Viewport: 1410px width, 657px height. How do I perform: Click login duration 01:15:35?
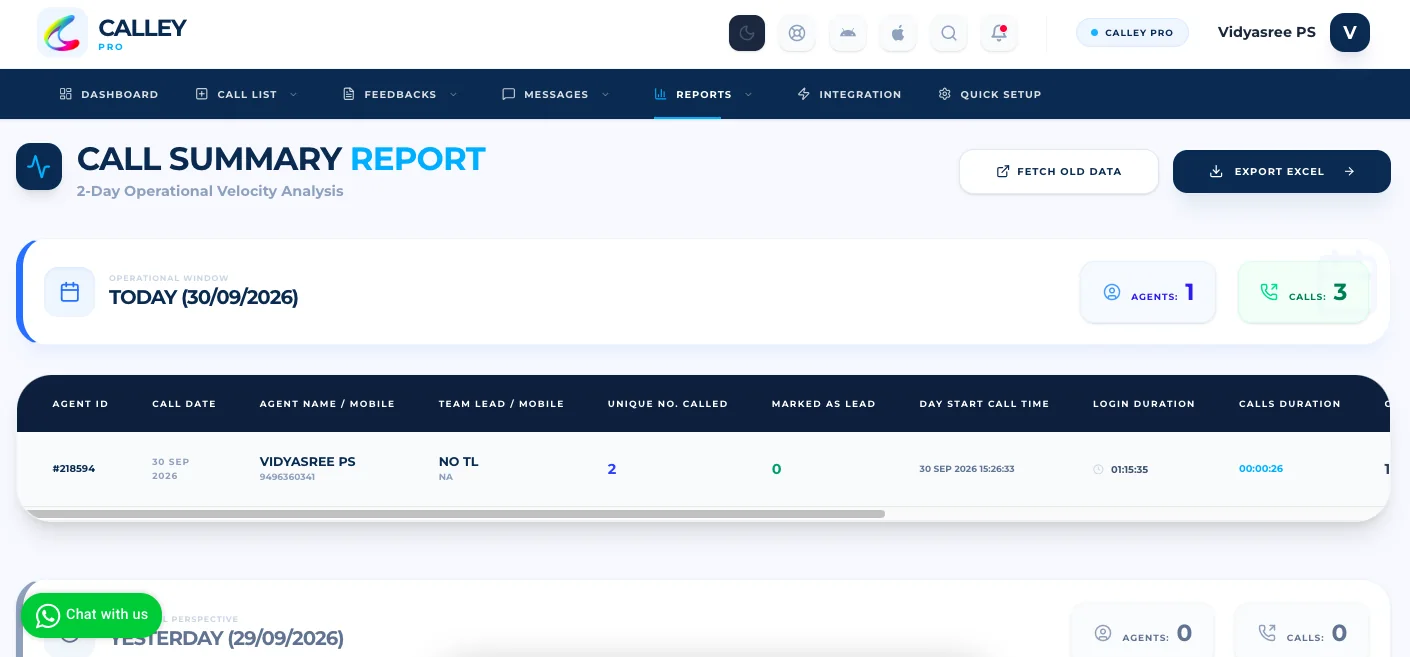pyautogui.click(x=1129, y=469)
